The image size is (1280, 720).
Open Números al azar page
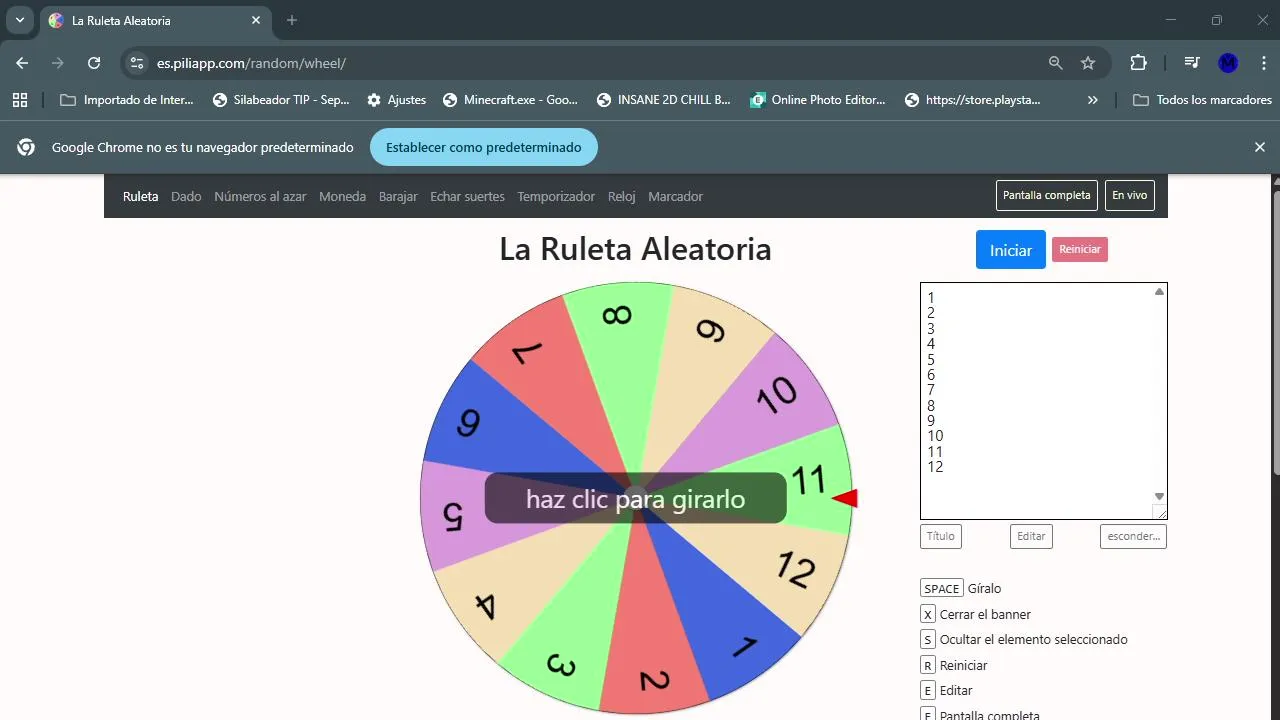[260, 196]
